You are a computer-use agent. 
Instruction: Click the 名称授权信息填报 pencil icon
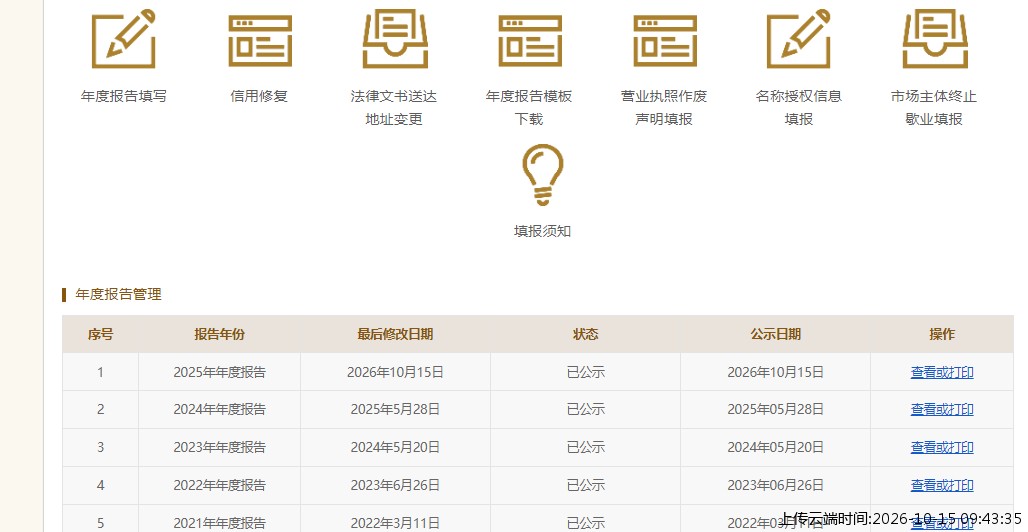(x=799, y=39)
